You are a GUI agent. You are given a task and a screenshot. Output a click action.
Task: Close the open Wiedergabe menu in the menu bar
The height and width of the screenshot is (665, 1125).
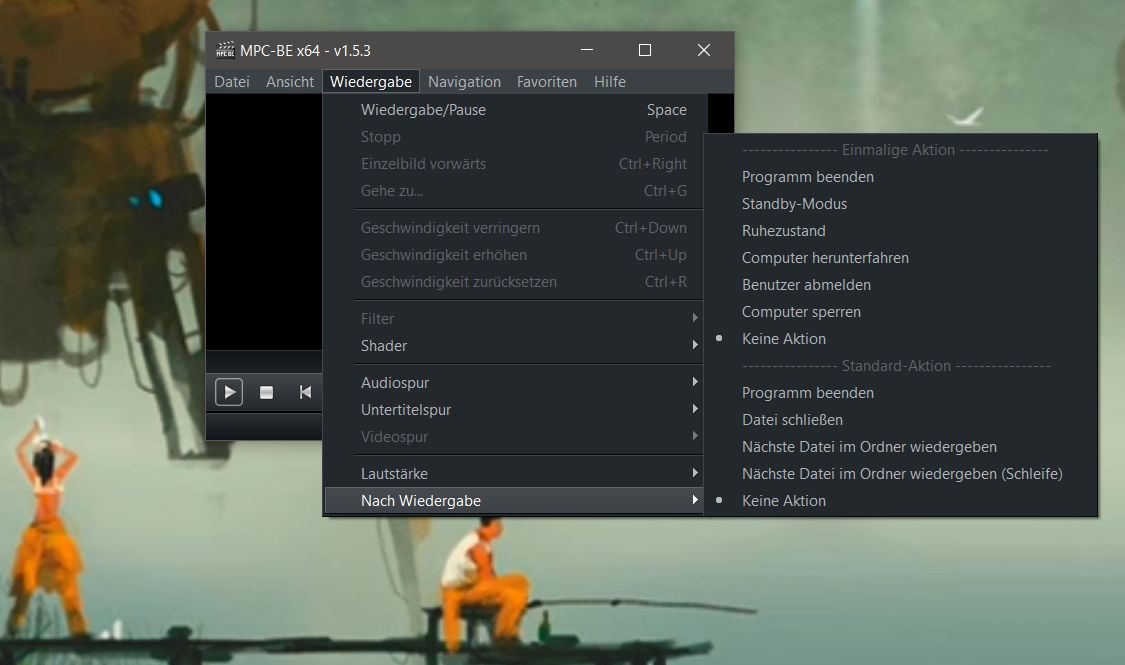(371, 82)
